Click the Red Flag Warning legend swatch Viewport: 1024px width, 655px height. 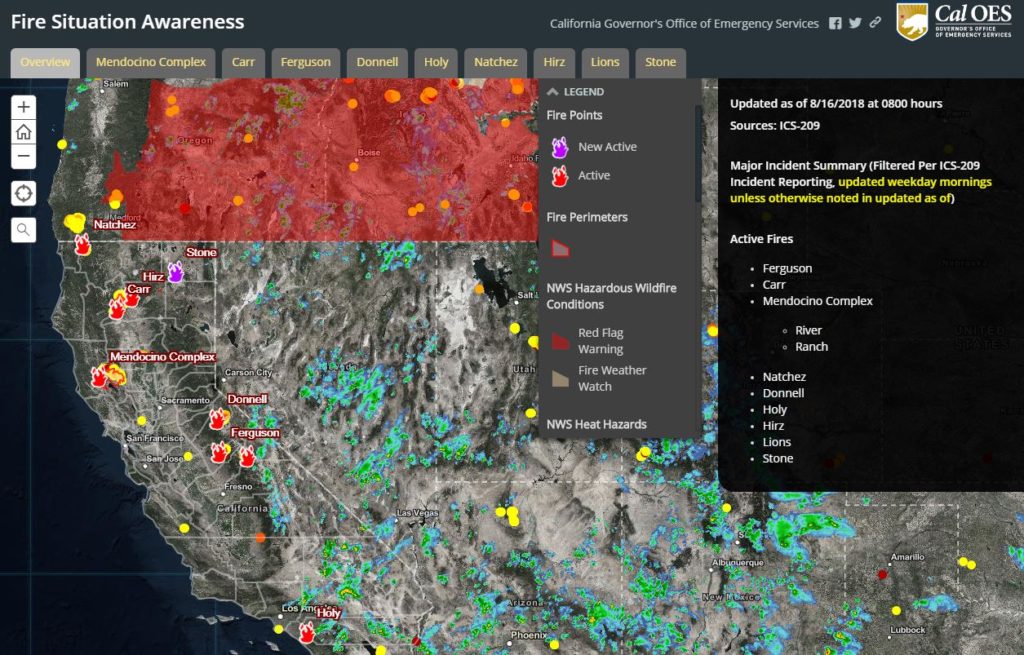tap(560, 341)
